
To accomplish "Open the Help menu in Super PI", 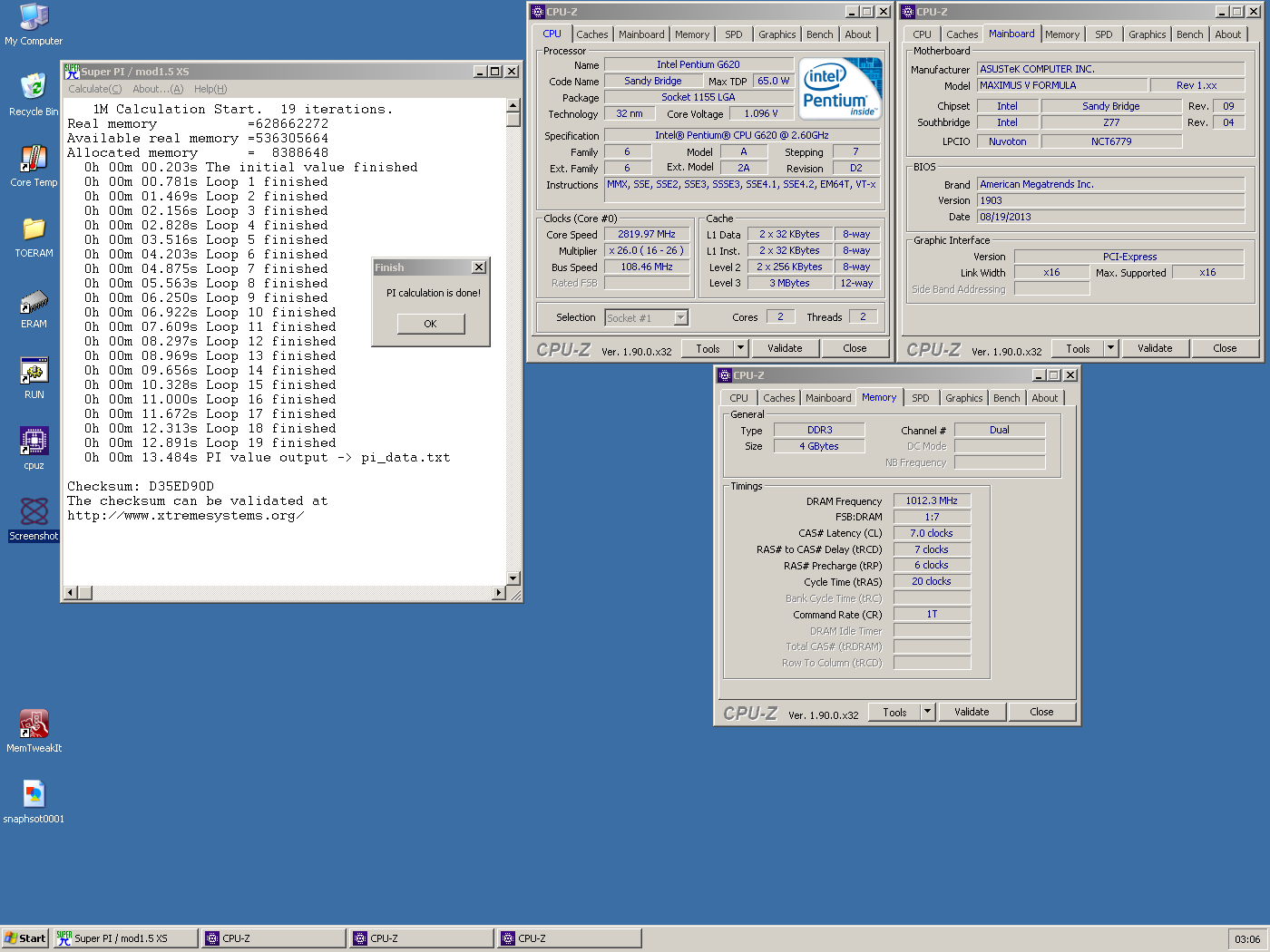I will tap(210, 89).
